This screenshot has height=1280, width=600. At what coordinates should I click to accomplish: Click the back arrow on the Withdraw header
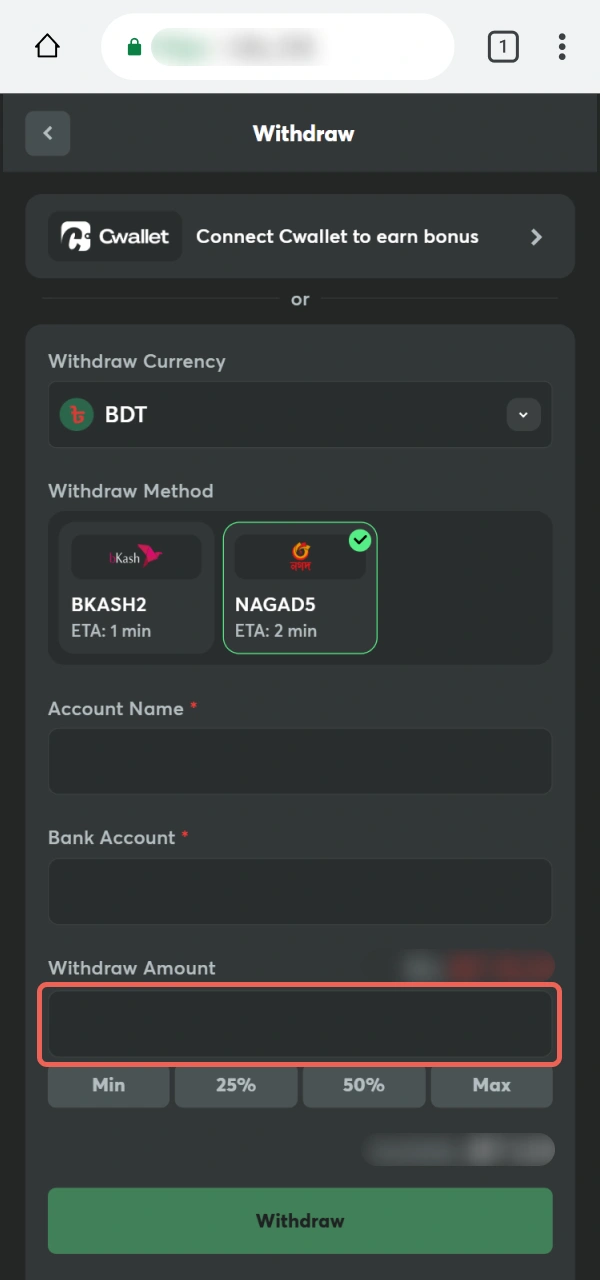click(47, 133)
